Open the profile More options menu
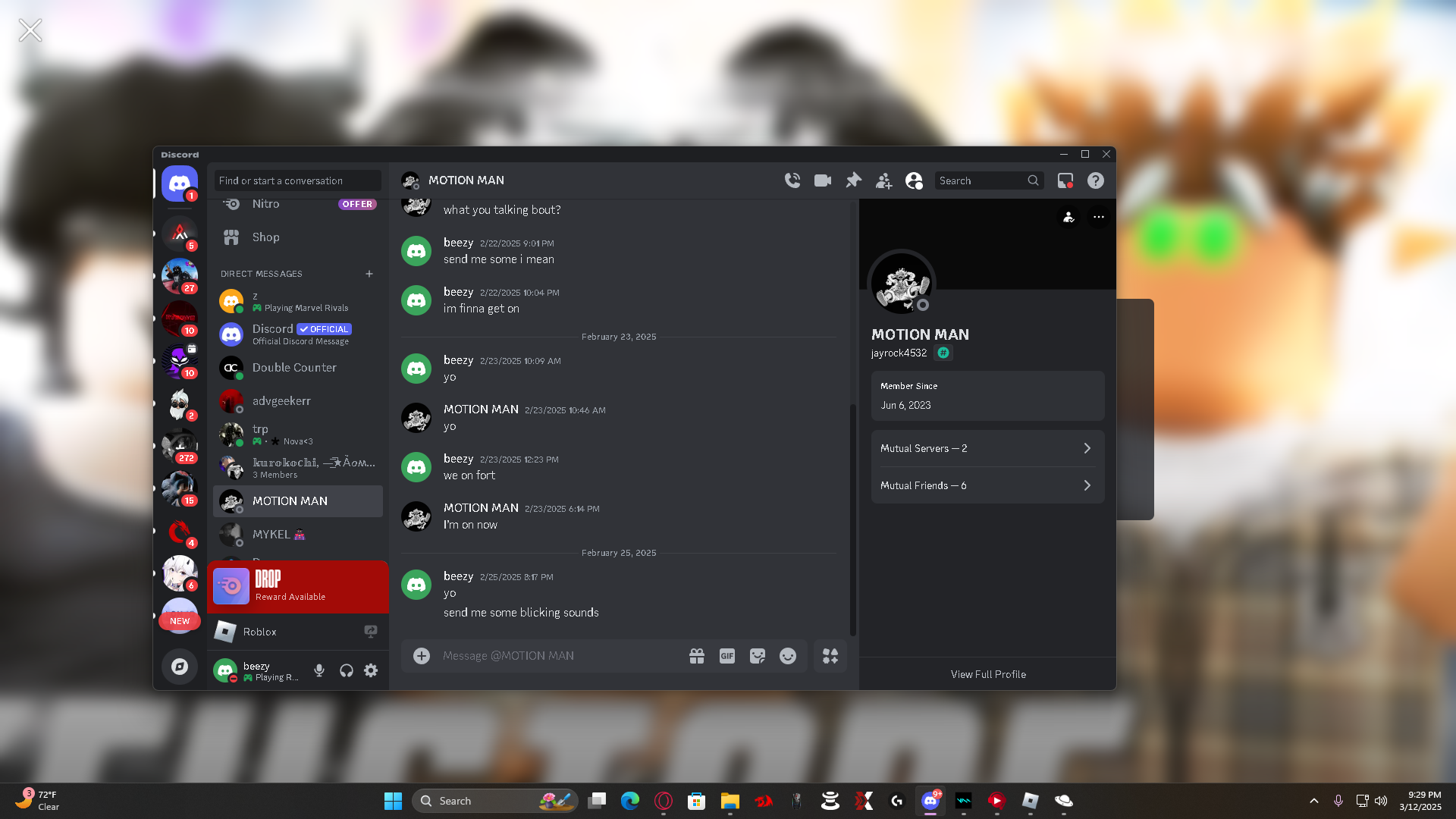1456x819 pixels. click(x=1099, y=218)
